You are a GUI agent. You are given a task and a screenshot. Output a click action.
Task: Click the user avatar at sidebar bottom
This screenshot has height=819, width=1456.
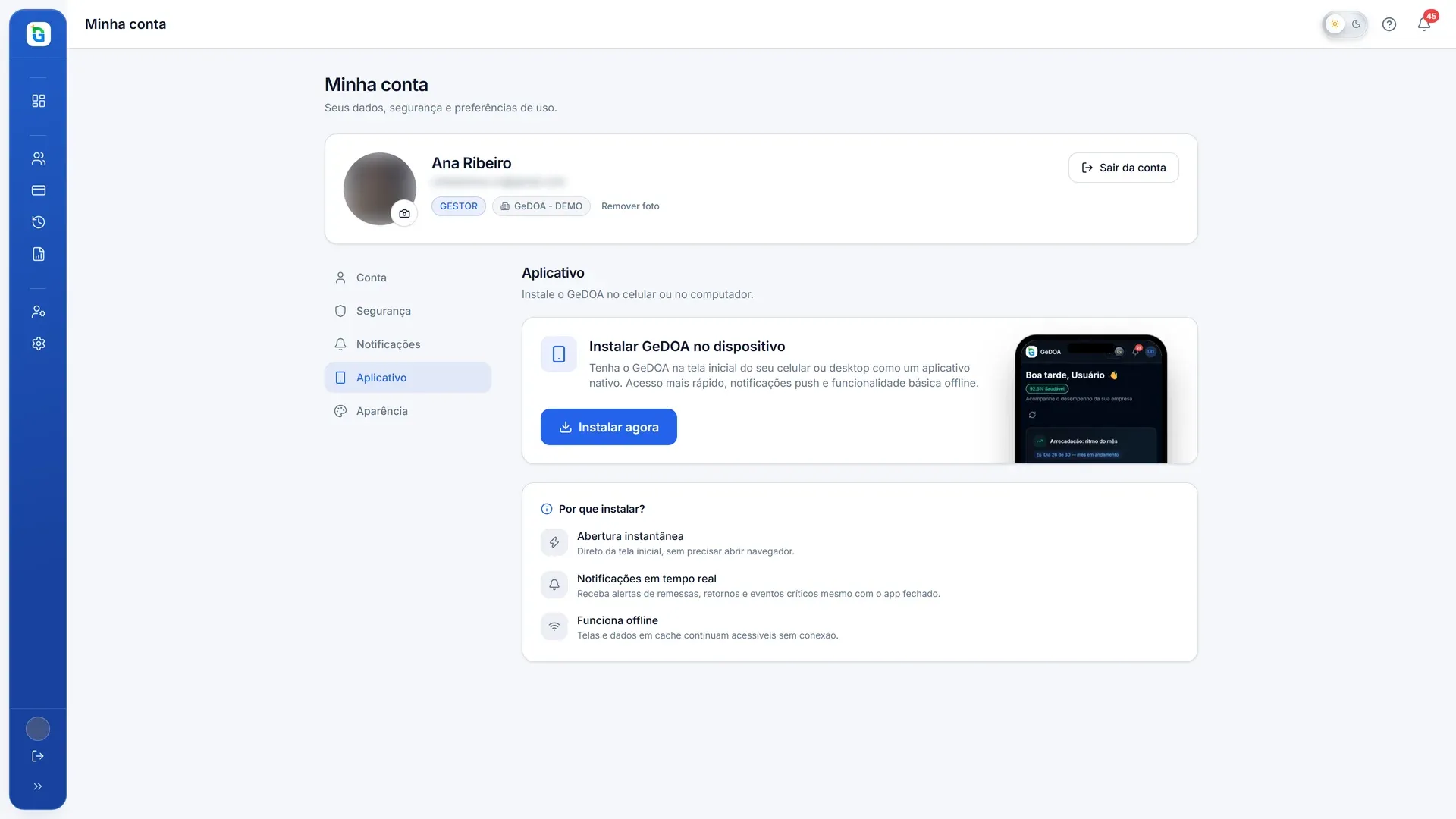38,729
